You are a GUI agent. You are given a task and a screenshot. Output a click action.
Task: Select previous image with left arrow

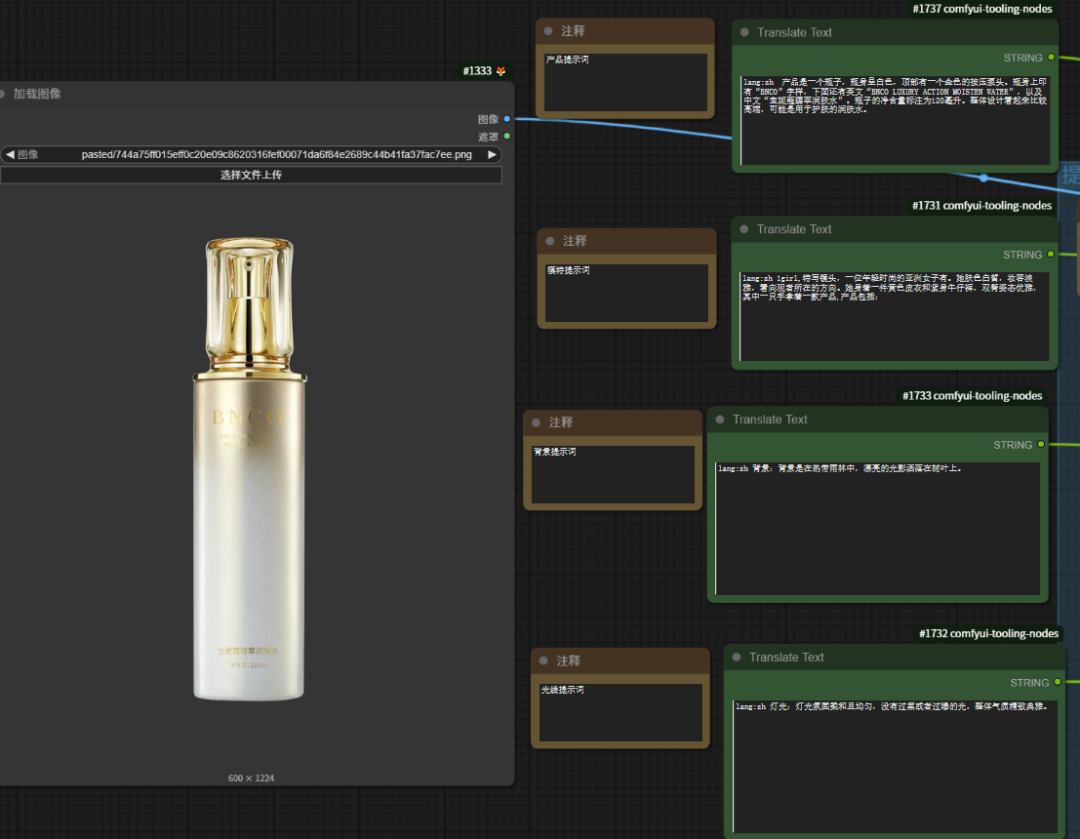[10, 154]
